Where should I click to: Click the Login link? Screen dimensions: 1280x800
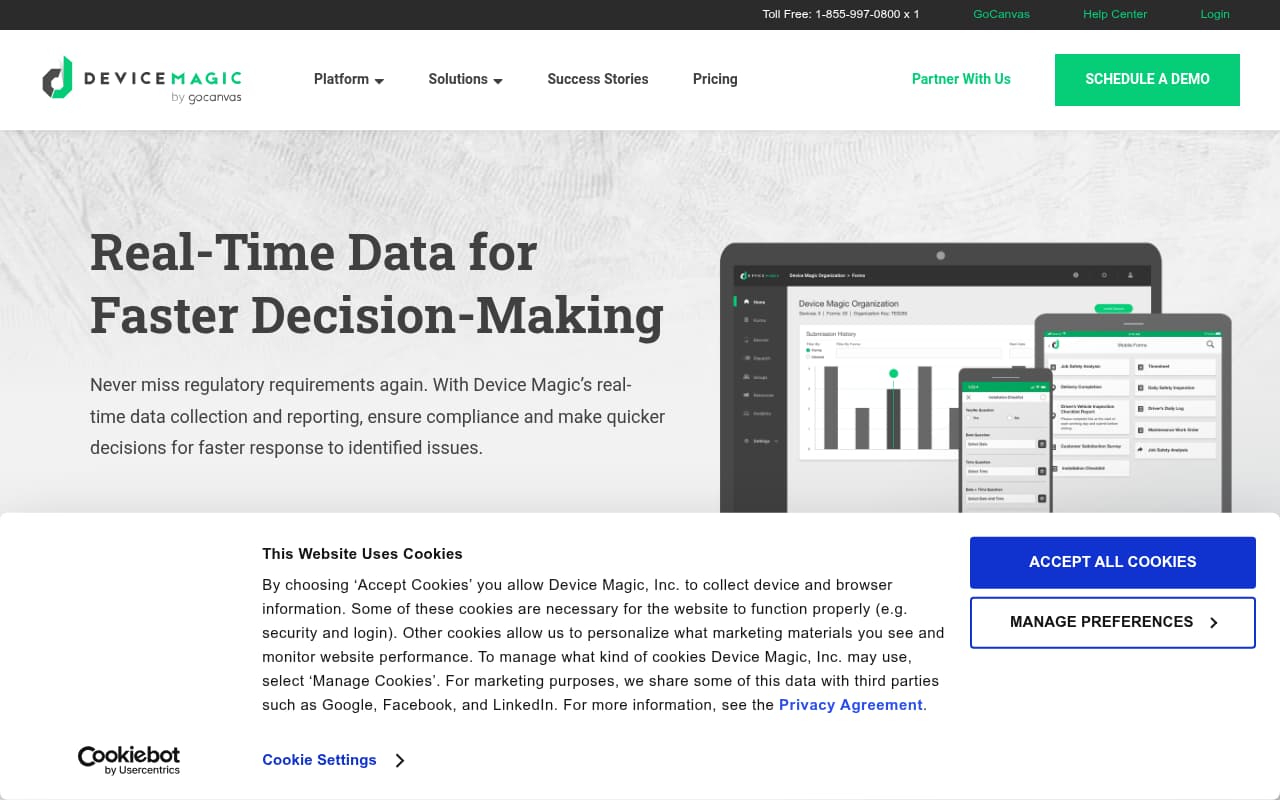(1215, 14)
